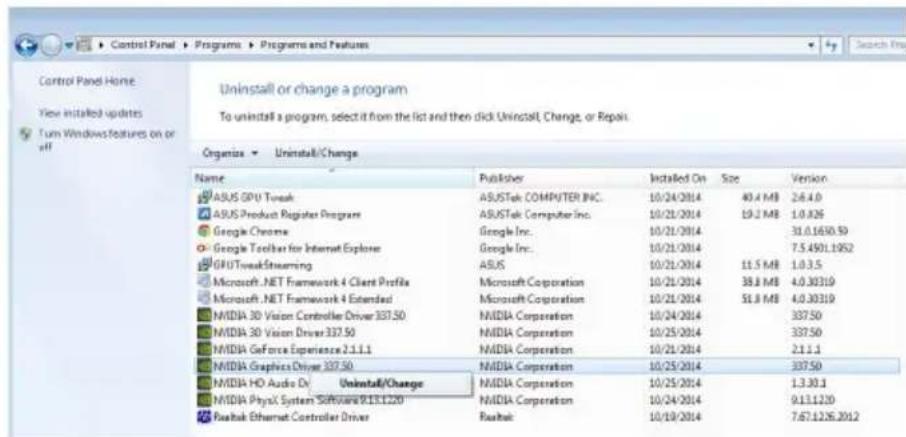
Task: Open the Organize dropdown menu
Action: (x=229, y=154)
